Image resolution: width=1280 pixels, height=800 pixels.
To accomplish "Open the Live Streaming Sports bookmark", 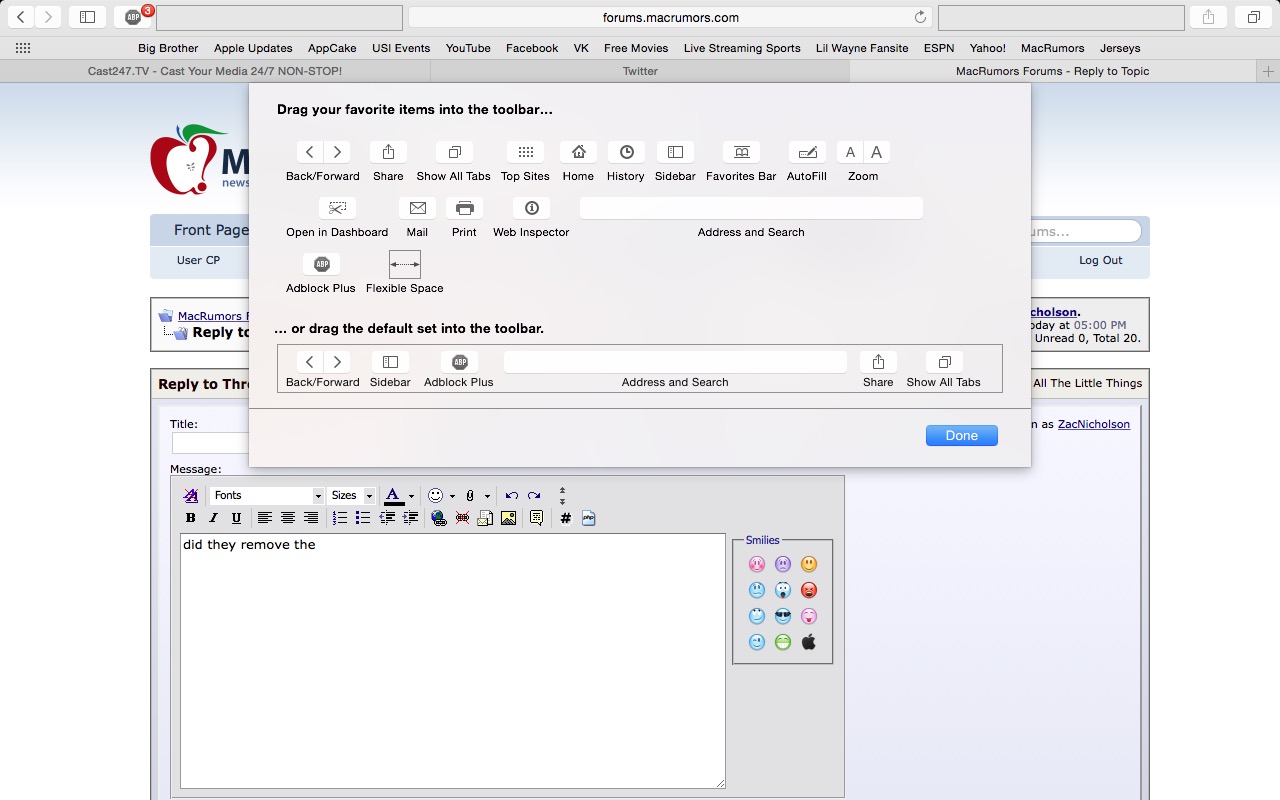I will click(x=742, y=48).
